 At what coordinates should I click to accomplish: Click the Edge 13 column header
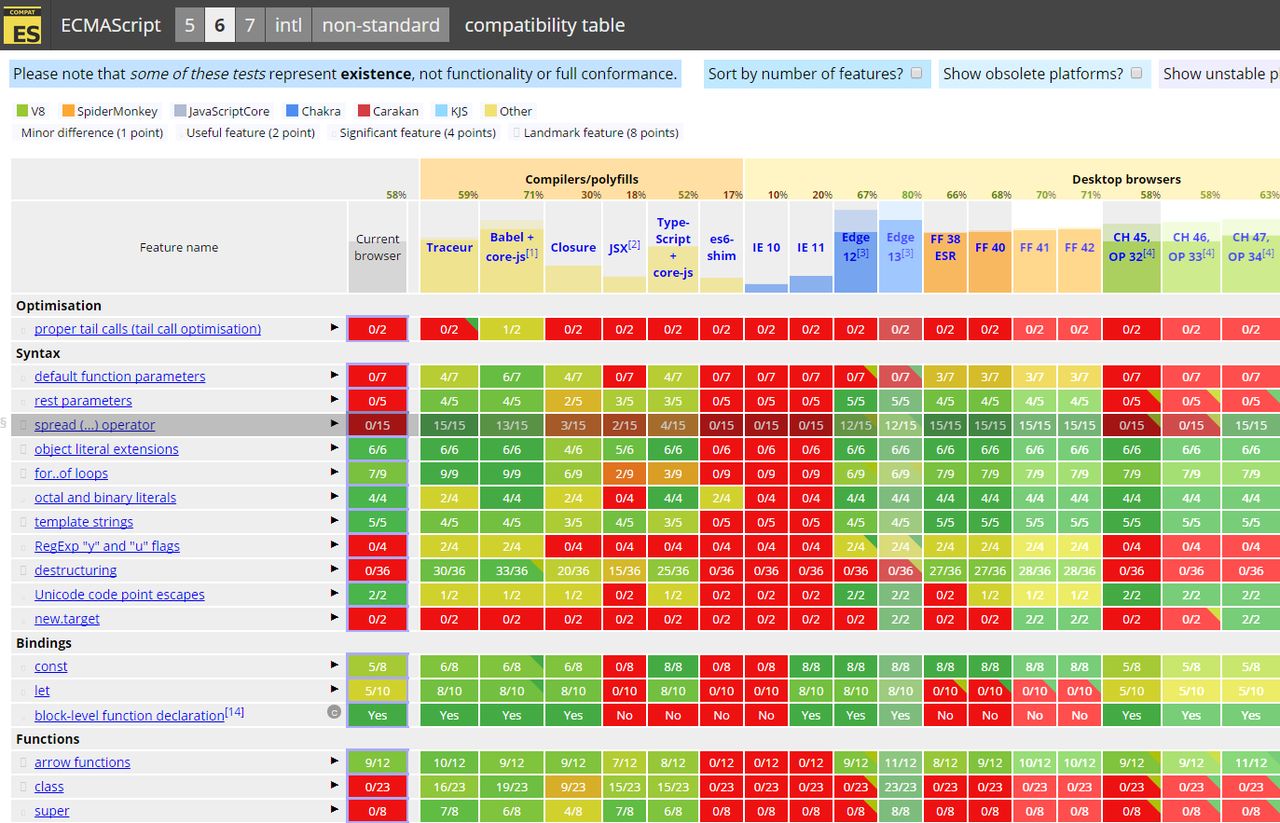coord(900,245)
